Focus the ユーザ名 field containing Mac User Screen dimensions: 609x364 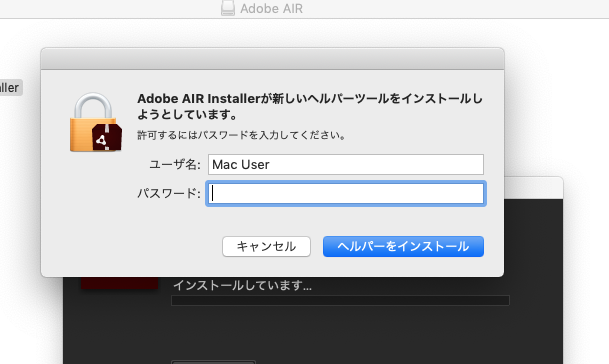[x=346, y=164]
